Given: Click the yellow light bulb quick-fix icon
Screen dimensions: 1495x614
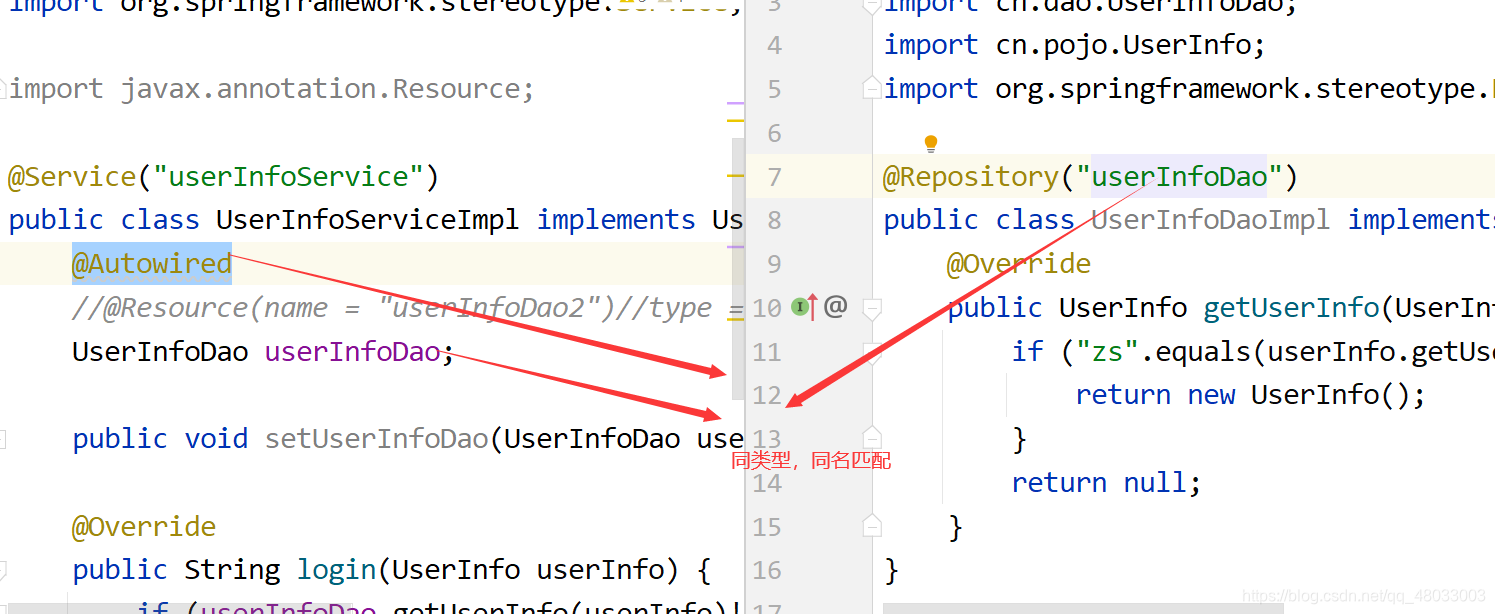Looking at the screenshot, I should (x=930, y=144).
